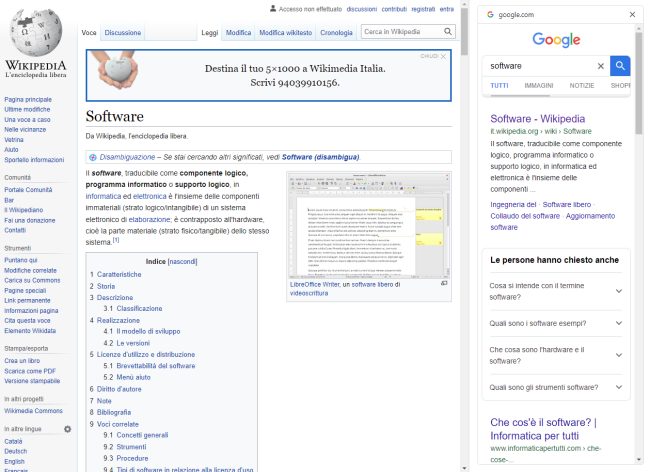Open 'Fai una donazione' sidebar link
The image size is (650, 472).
pyautogui.click(x=29, y=220)
